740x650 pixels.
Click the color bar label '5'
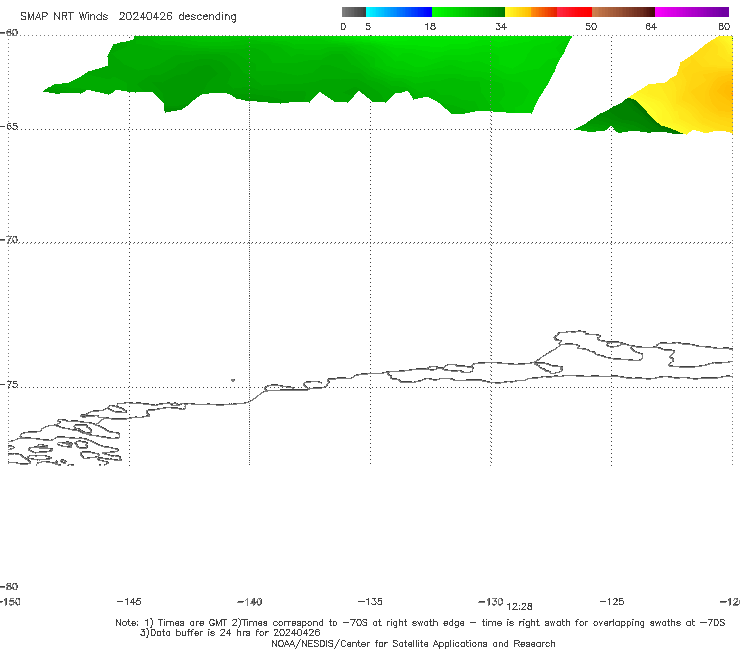pos(368,27)
